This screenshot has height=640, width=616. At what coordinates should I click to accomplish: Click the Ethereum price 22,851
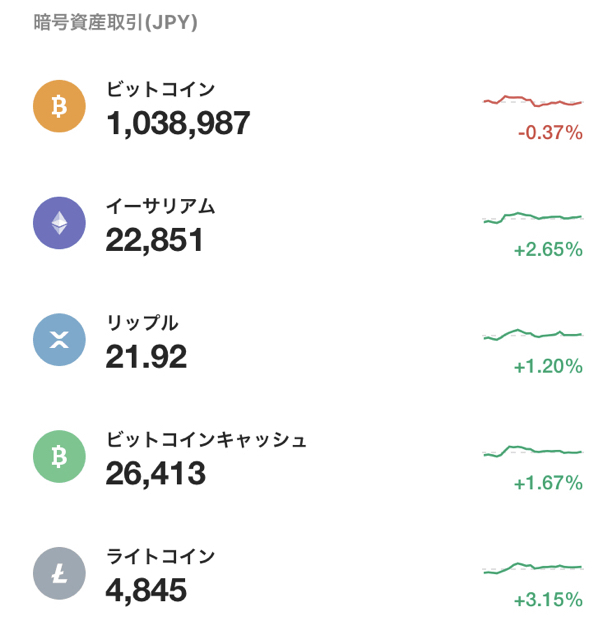(154, 240)
